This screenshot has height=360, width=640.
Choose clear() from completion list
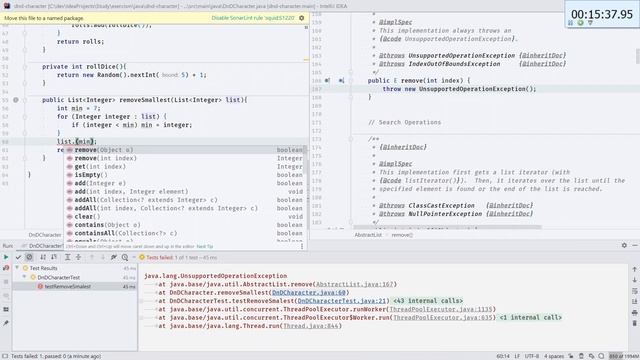click(184, 217)
